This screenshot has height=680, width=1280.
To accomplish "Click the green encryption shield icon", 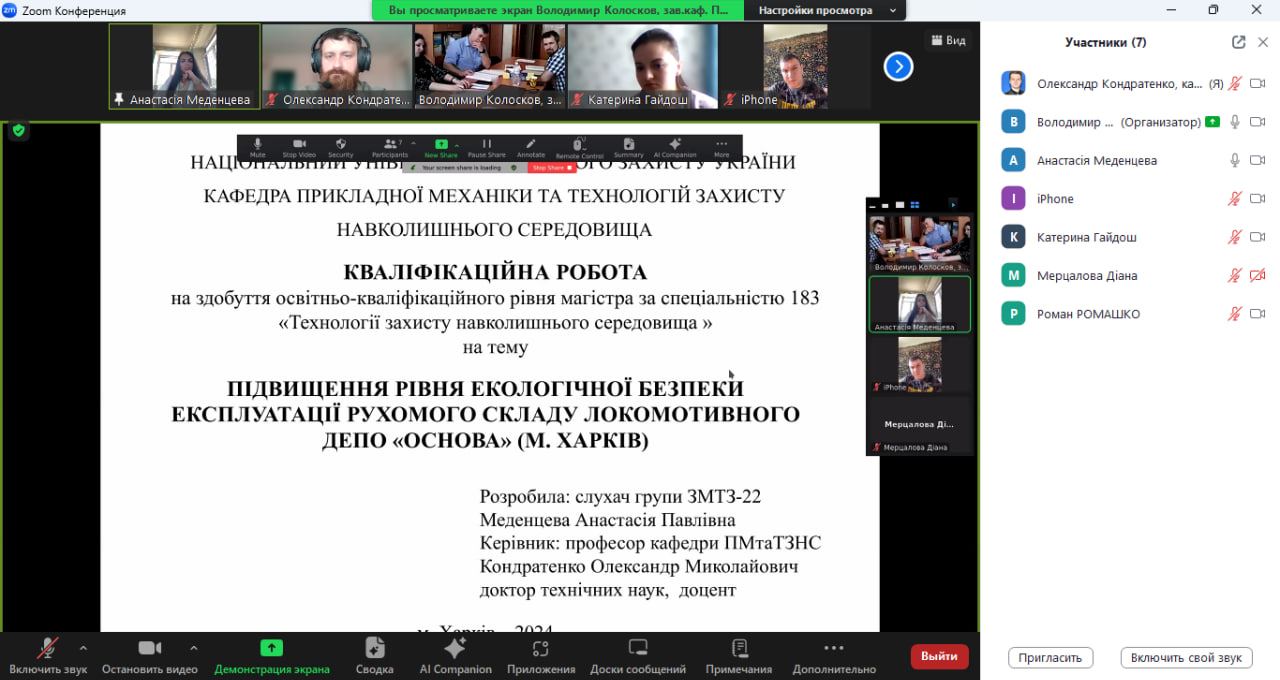I will (18, 130).
